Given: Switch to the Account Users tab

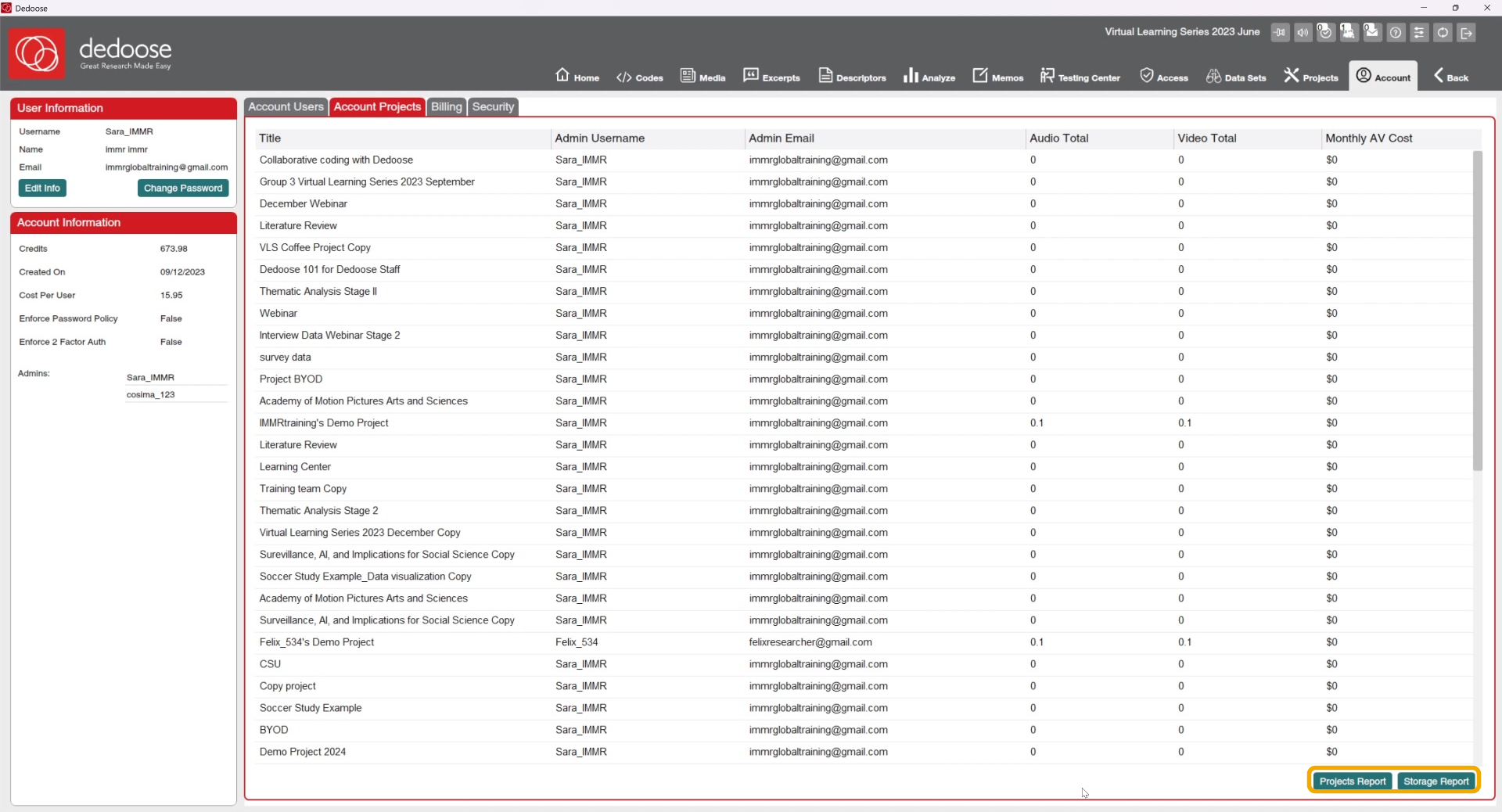Looking at the screenshot, I should 286,107.
